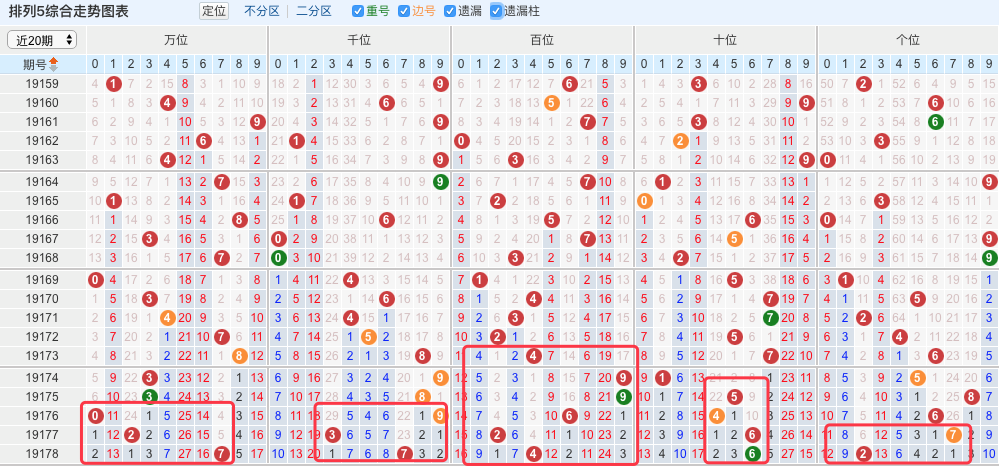Screen dimensions: 999x466
Task: Select period 19178 in the 期号 column
Action: coord(42,453)
